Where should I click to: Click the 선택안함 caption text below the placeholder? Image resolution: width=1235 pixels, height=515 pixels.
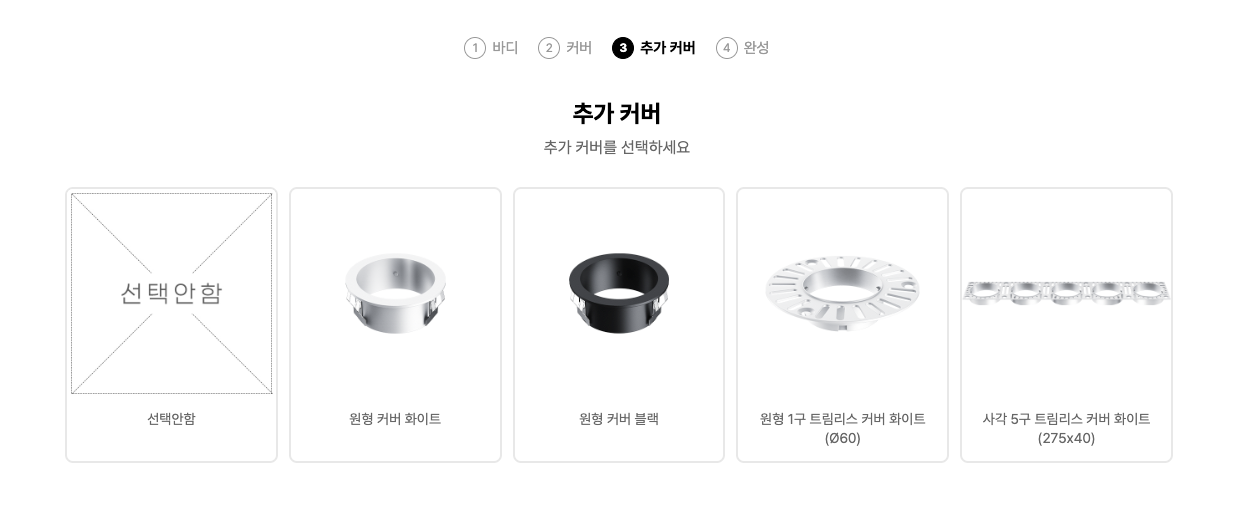point(171,419)
